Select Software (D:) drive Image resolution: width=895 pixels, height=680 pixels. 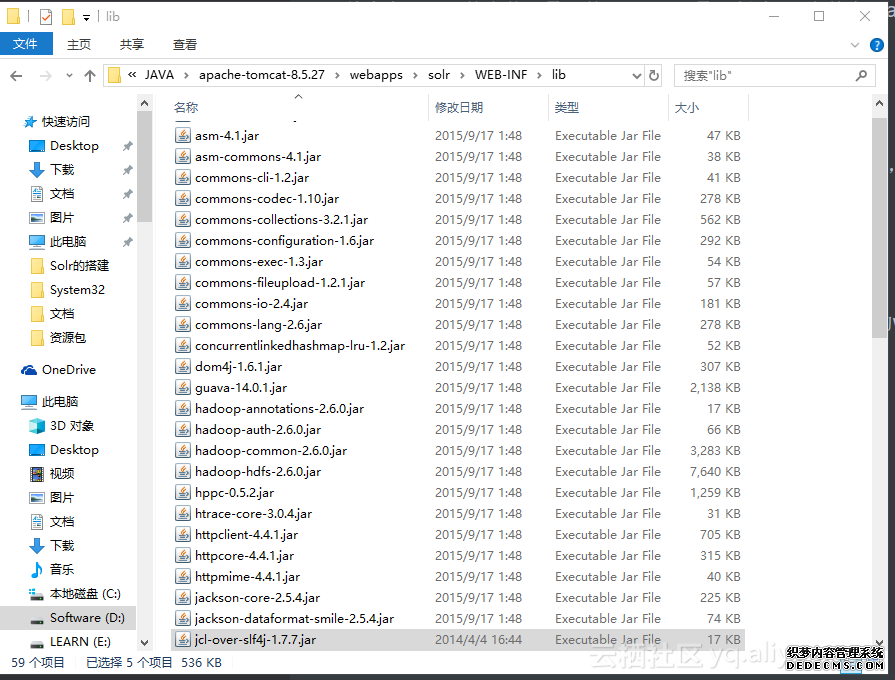[x=87, y=618]
